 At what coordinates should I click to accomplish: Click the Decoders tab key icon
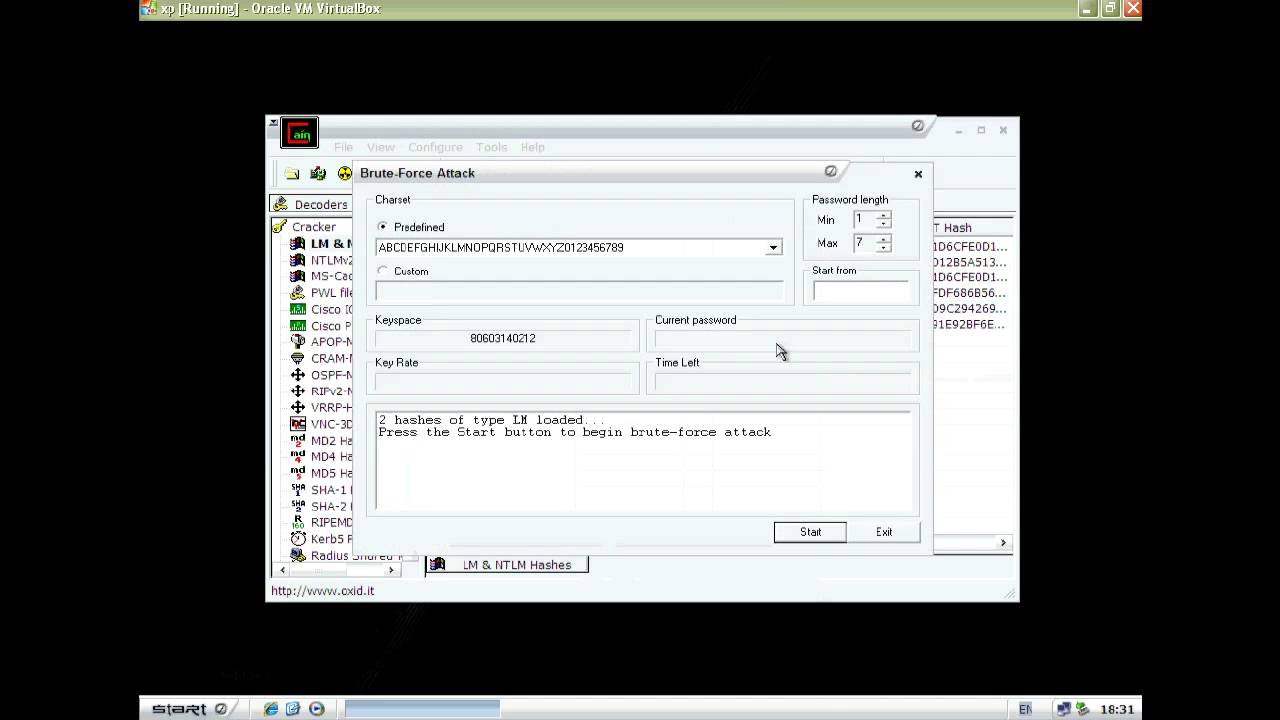281,204
